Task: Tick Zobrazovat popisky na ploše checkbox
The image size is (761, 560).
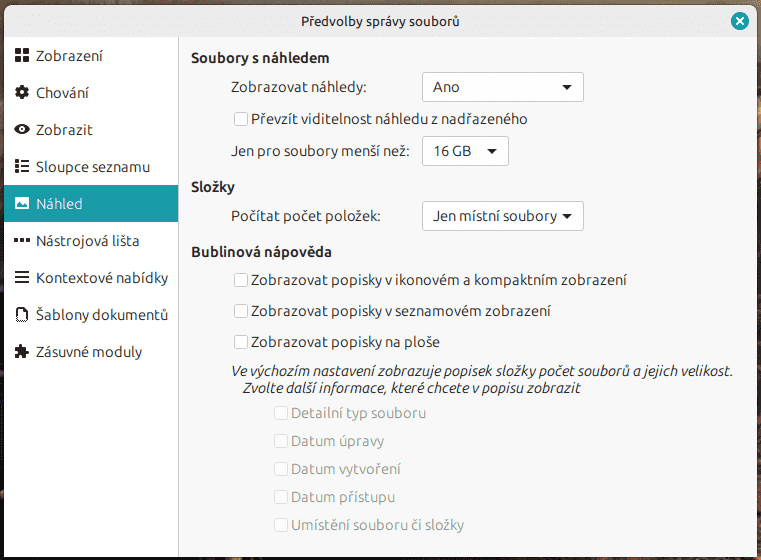Action: (241, 341)
